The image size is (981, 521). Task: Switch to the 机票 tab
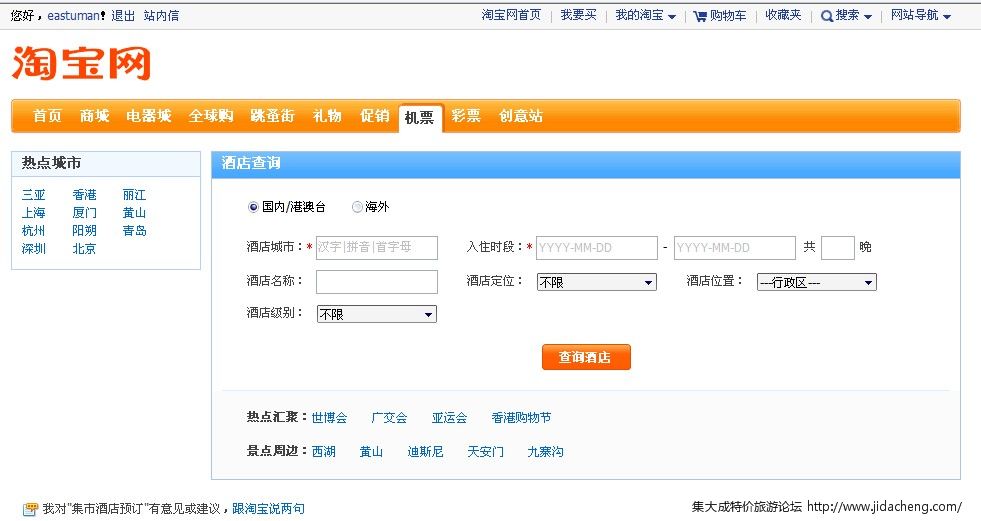(419, 117)
